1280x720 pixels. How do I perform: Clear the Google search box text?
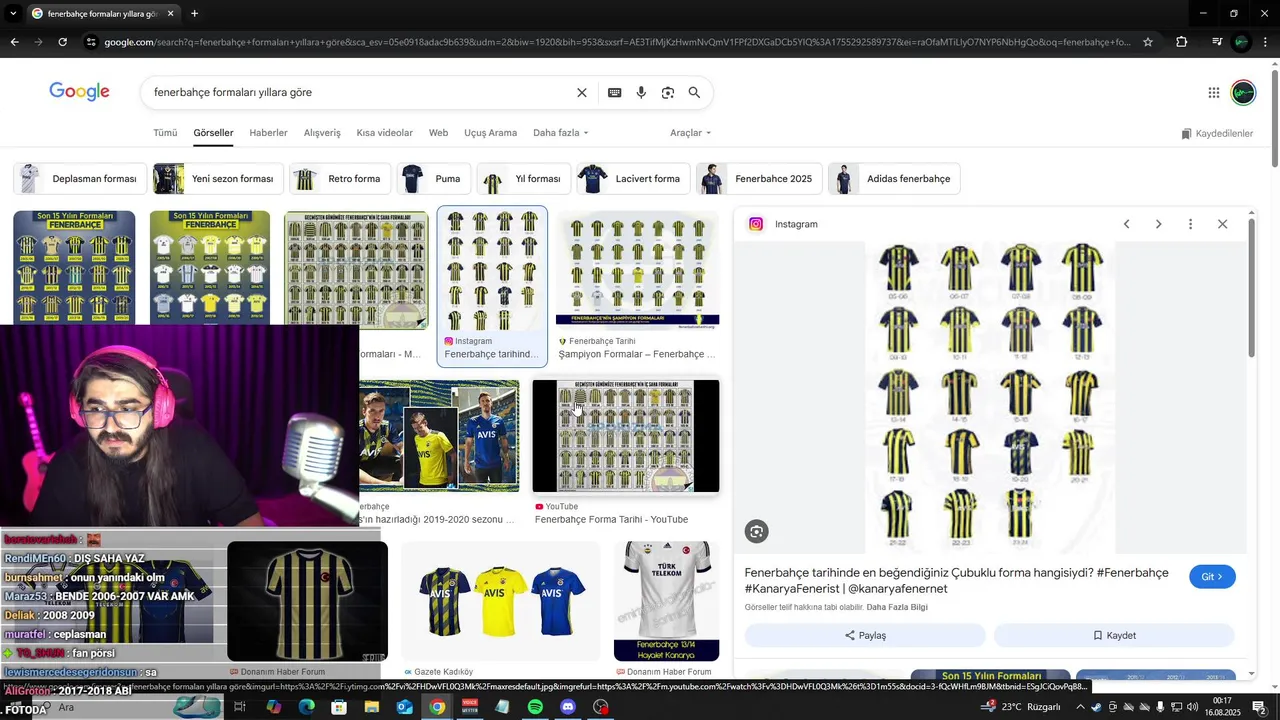click(582, 93)
